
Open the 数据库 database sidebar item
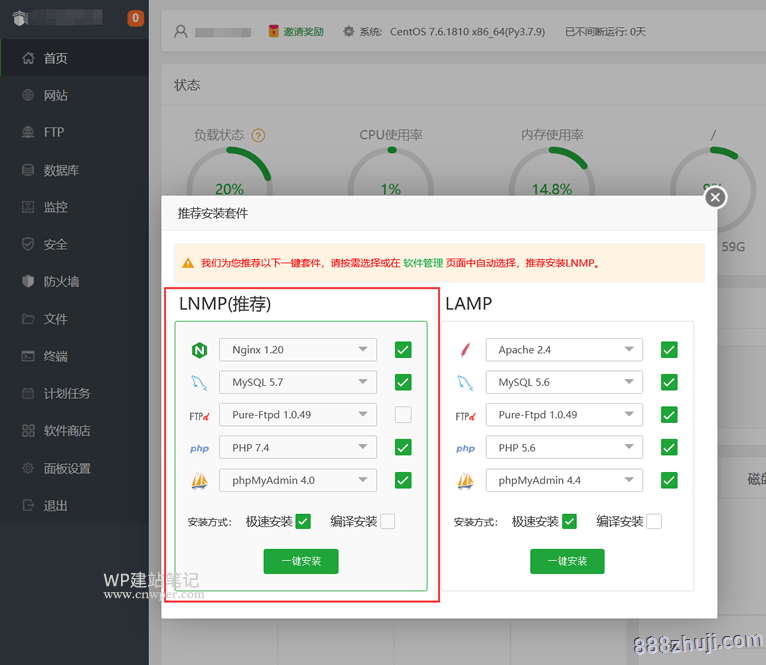click(75, 170)
